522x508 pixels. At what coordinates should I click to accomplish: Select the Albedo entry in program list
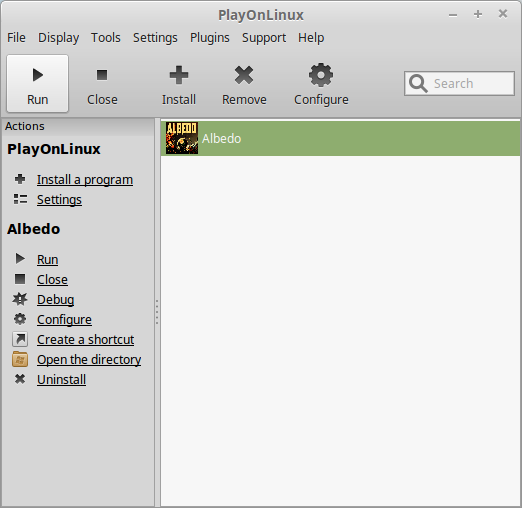tap(340, 138)
